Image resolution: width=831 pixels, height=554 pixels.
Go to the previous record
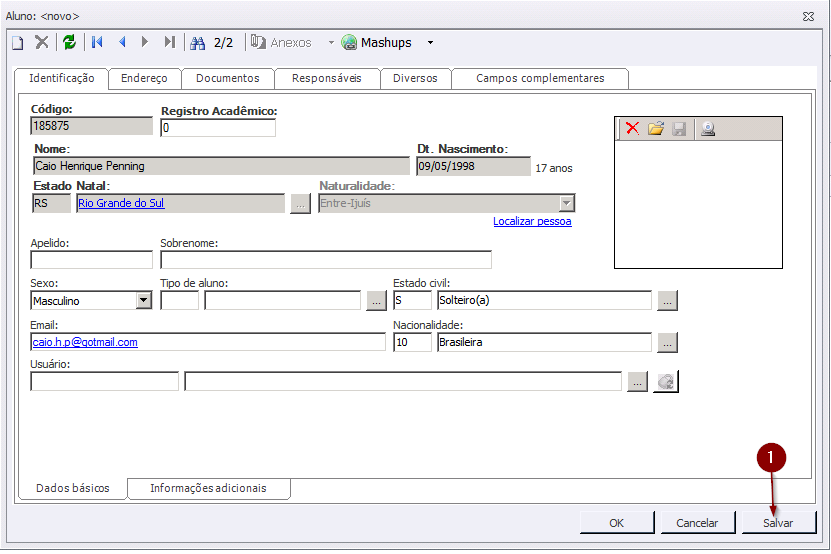[122, 43]
